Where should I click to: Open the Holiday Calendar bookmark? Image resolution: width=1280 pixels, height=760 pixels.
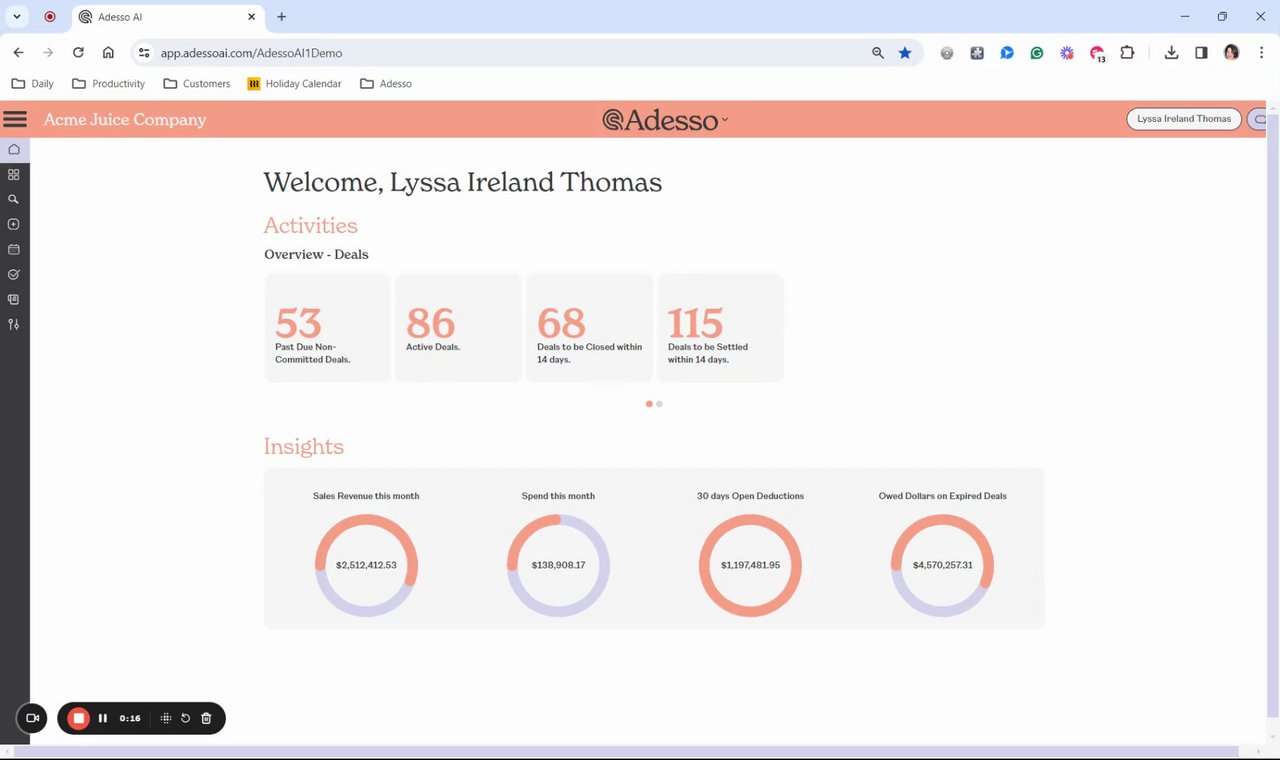[x=295, y=84]
